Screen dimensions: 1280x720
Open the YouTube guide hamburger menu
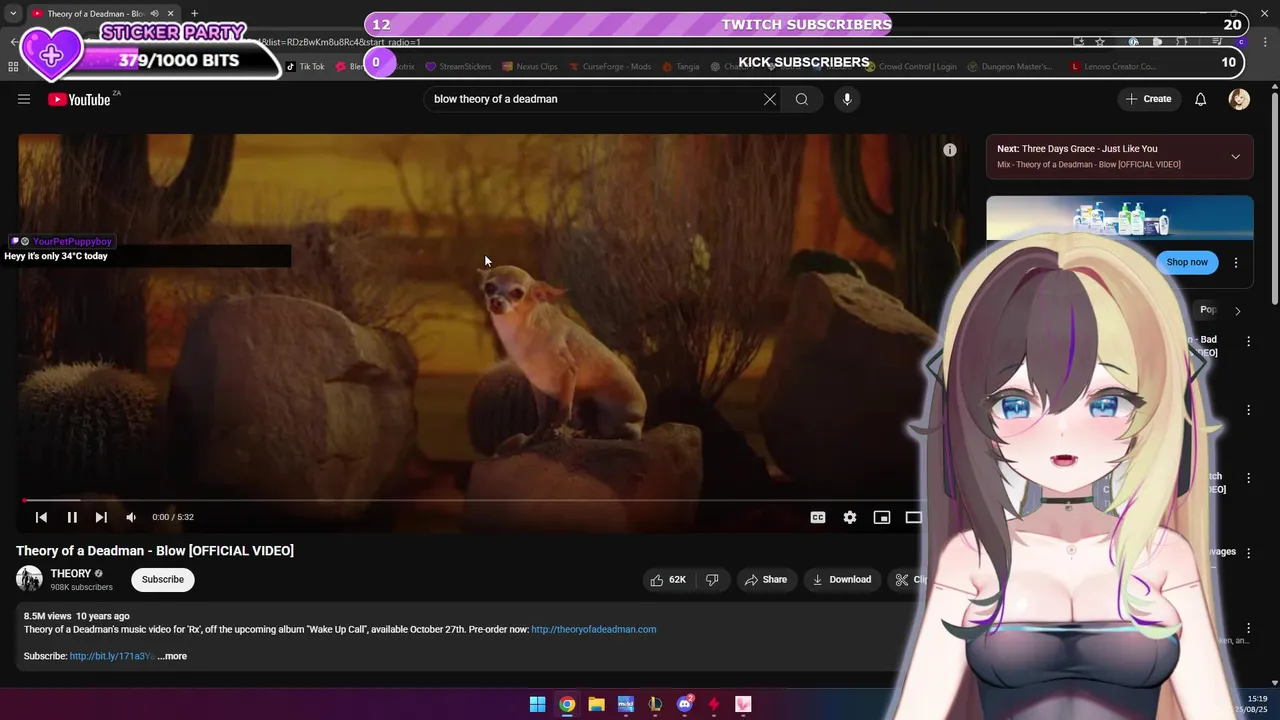[x=24, y=99]
